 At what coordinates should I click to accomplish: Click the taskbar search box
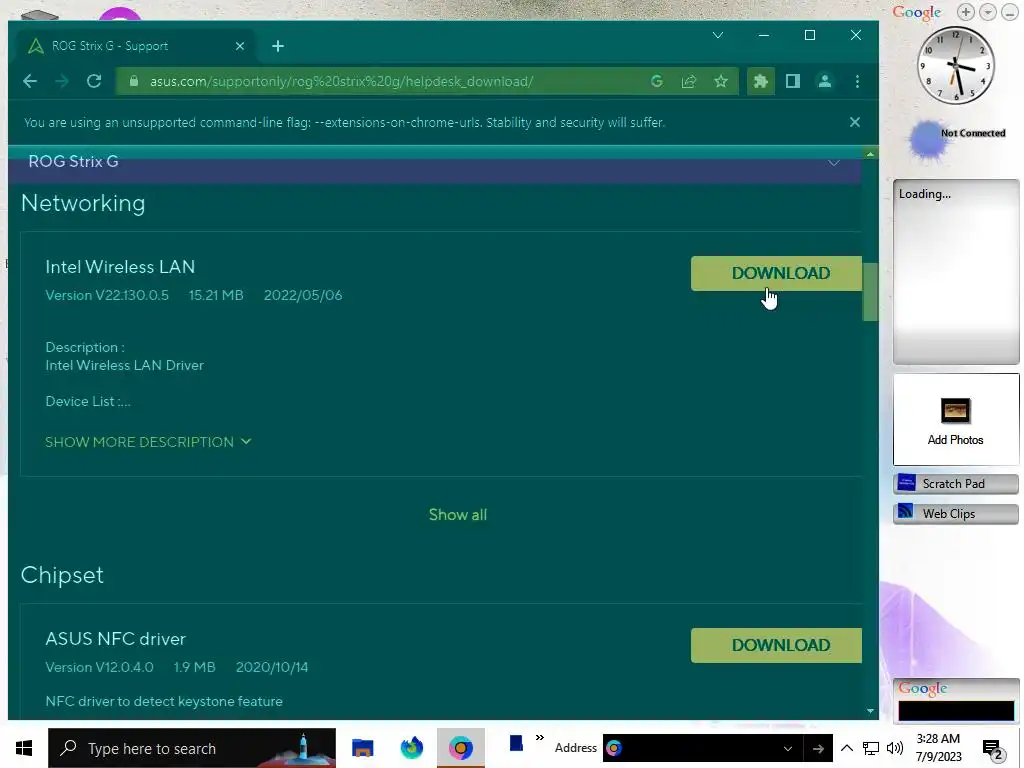tap(192, 748)
